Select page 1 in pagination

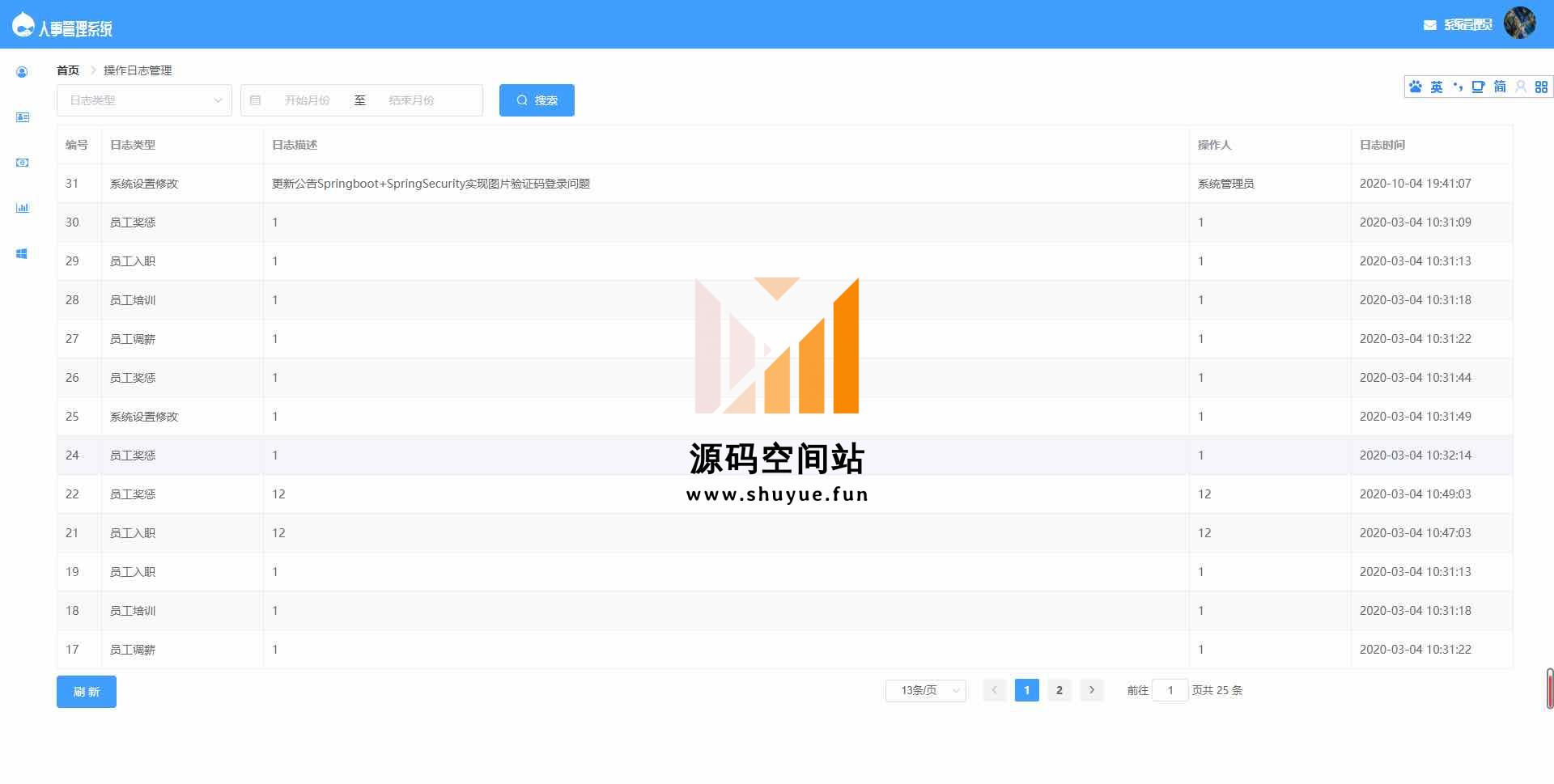coord(1027,690)
